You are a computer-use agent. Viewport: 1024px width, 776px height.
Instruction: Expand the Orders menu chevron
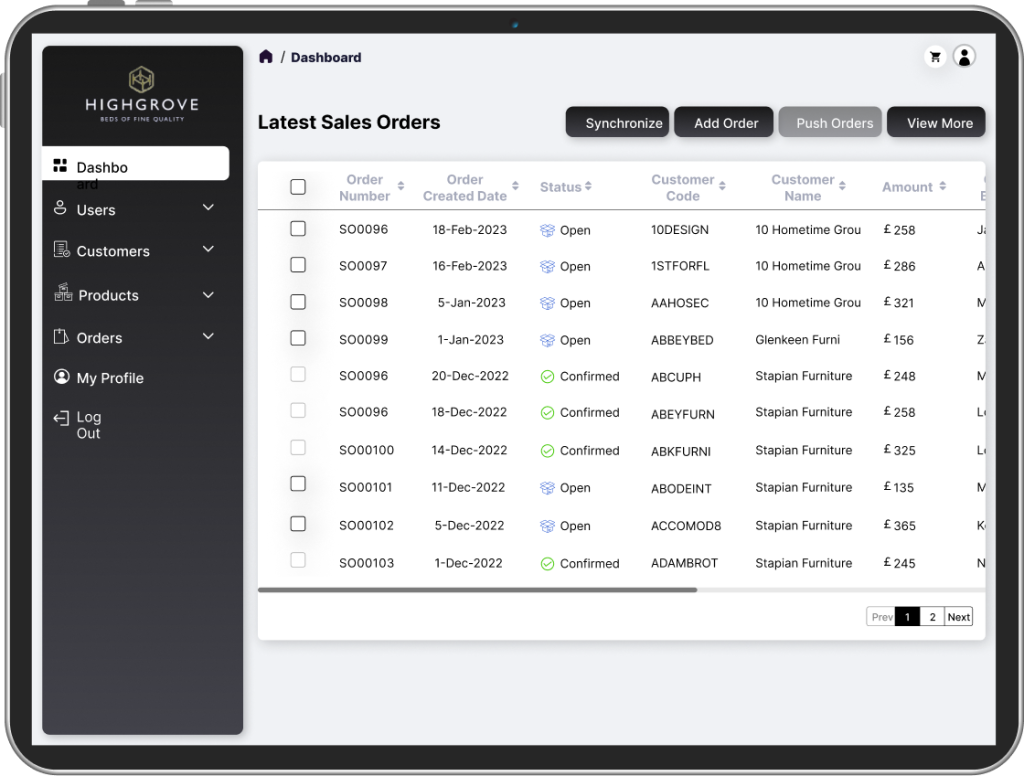point(208,336)
